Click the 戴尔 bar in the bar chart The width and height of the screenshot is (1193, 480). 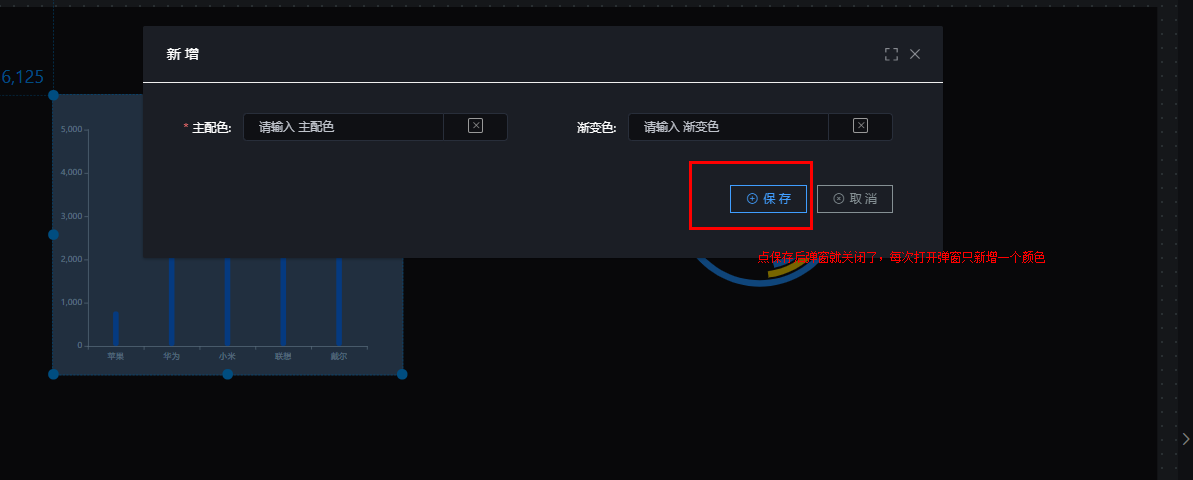[339, 302]
